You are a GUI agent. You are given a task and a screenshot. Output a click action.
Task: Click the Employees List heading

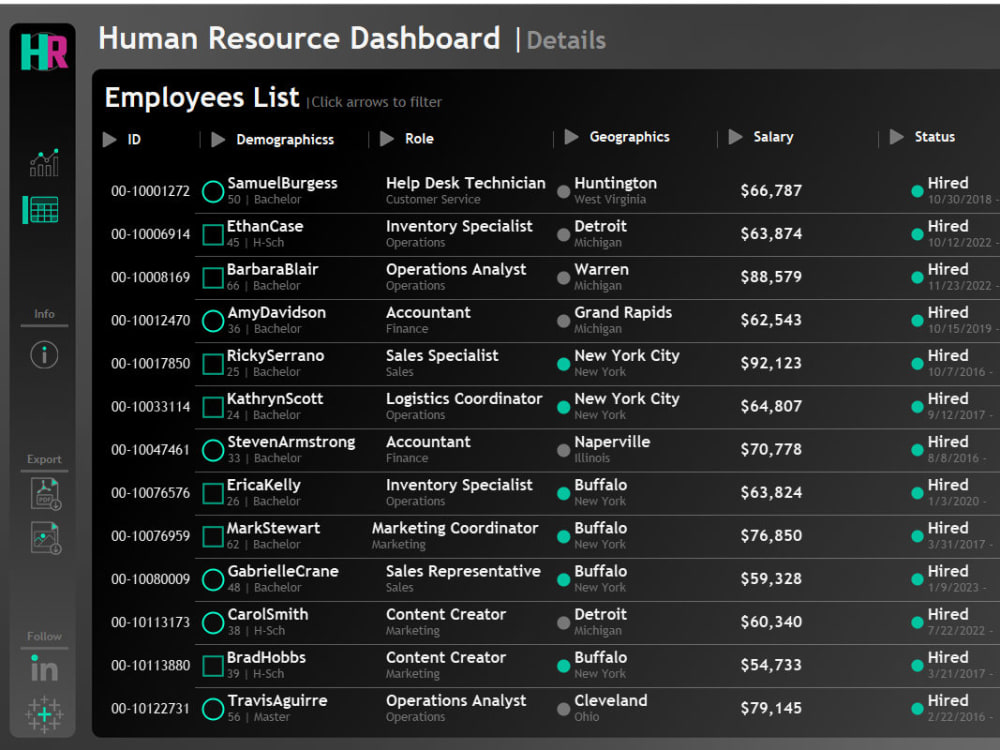point(201,97)
